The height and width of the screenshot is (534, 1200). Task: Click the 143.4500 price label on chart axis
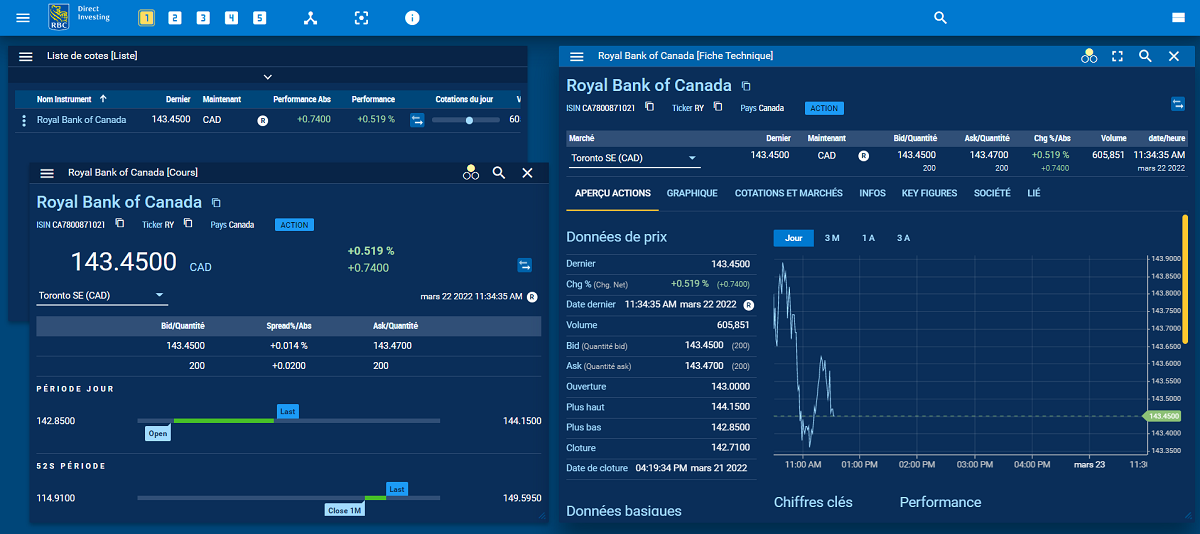point(1163,415)
